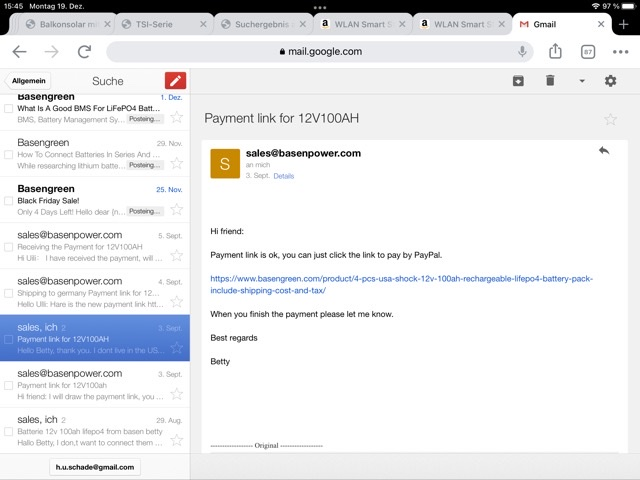640x480 pixels.
Task: Delete the open email with trash icon
Action: click(550, 80)
